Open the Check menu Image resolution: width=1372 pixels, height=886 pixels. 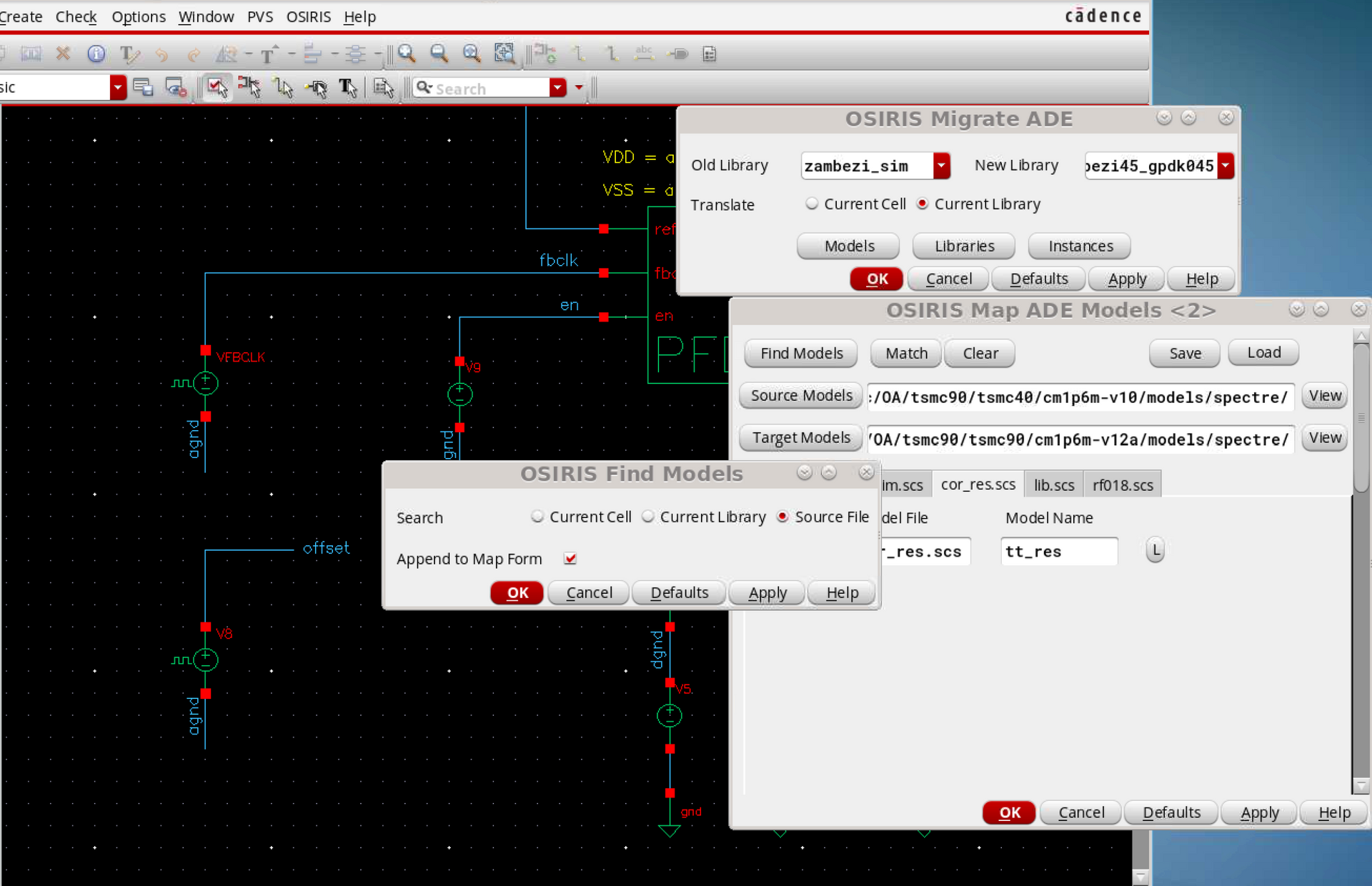[76, 16]
